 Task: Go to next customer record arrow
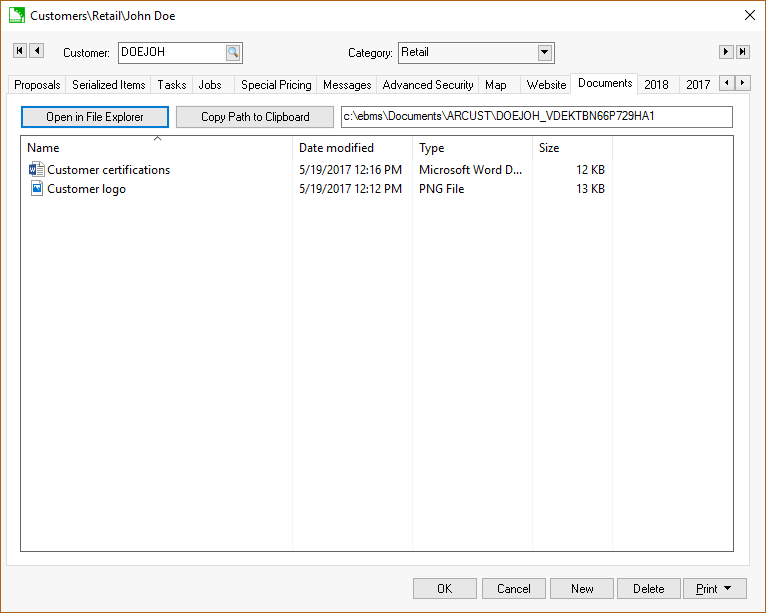pyautogui.click(x=727, y=52)
